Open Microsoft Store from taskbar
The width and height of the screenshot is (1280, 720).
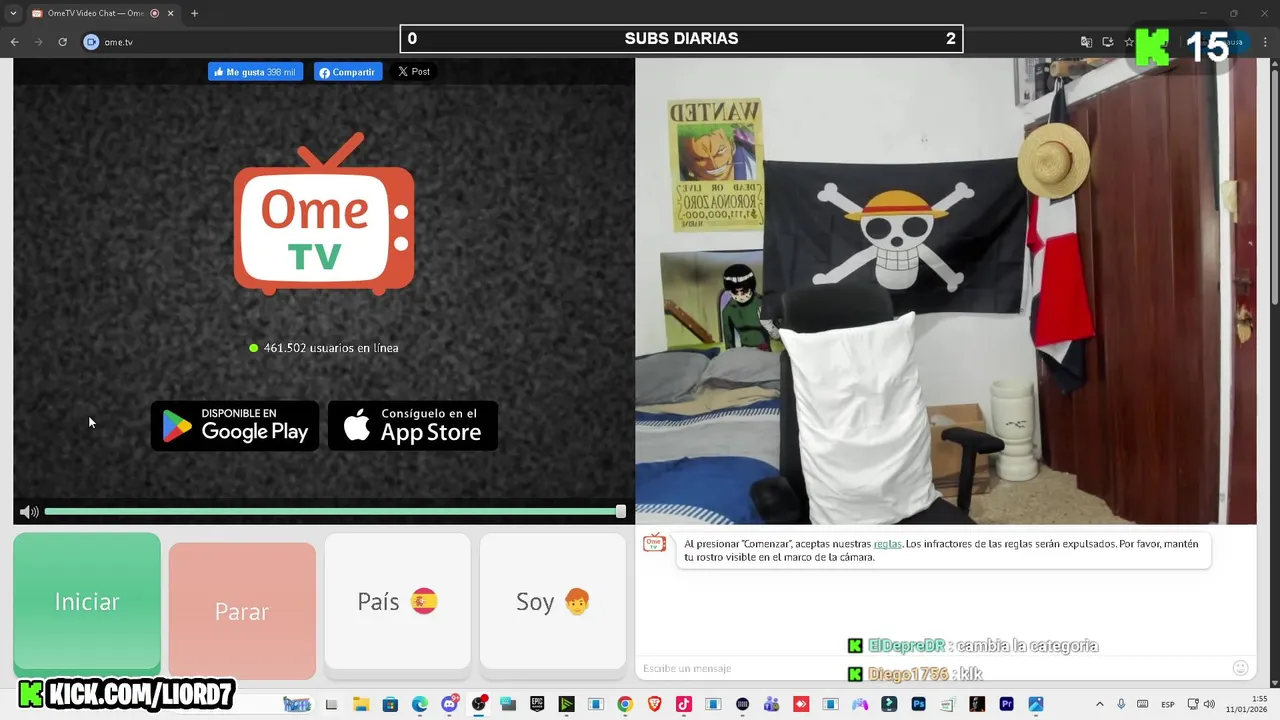[x=390, y=704]
